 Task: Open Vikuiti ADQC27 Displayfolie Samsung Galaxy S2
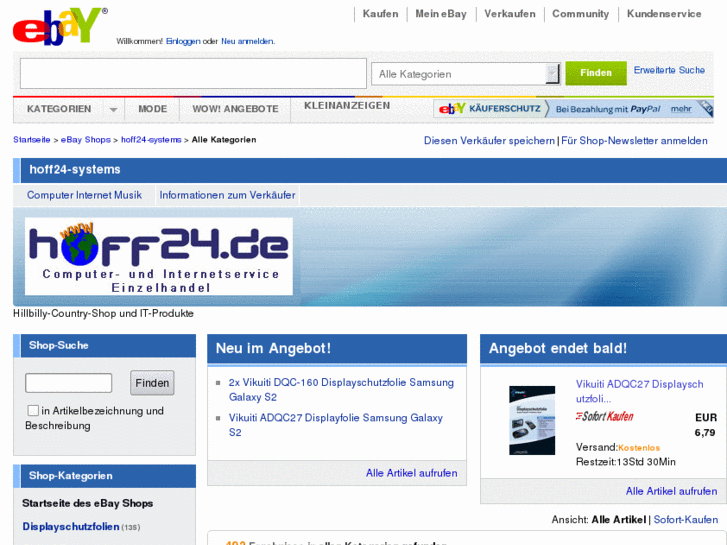[336, 425]
